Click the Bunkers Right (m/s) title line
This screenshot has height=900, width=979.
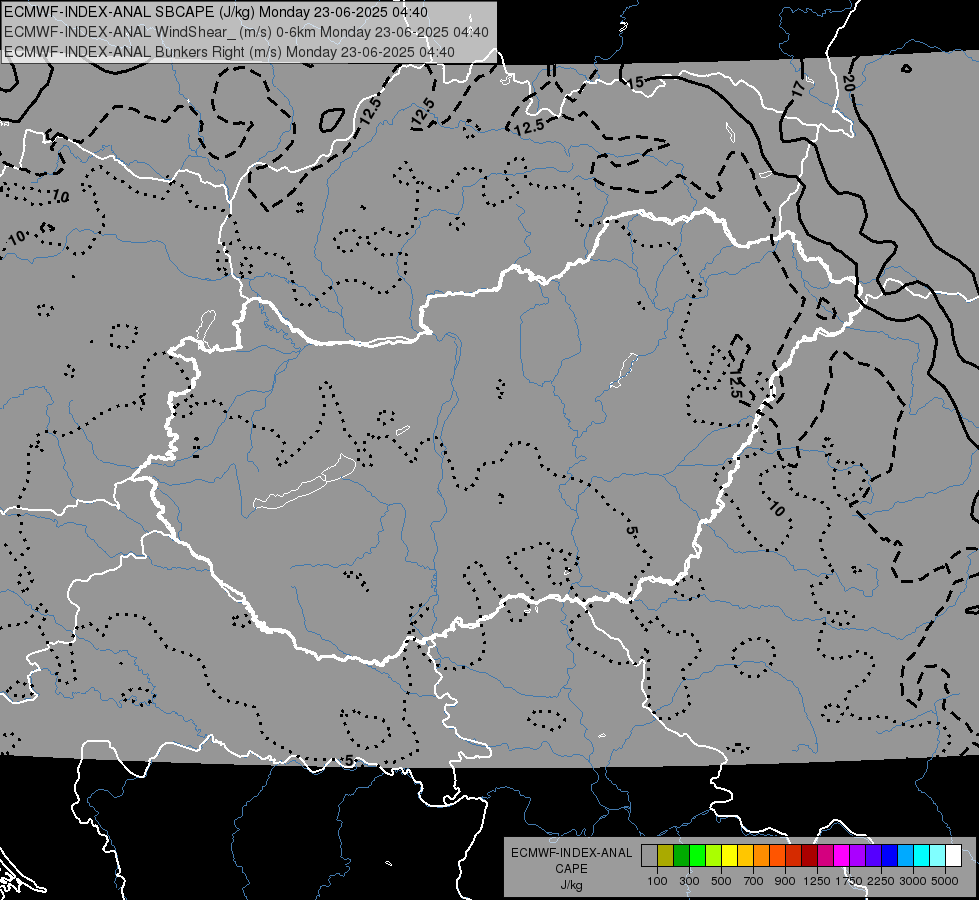[x=229, y=52]
